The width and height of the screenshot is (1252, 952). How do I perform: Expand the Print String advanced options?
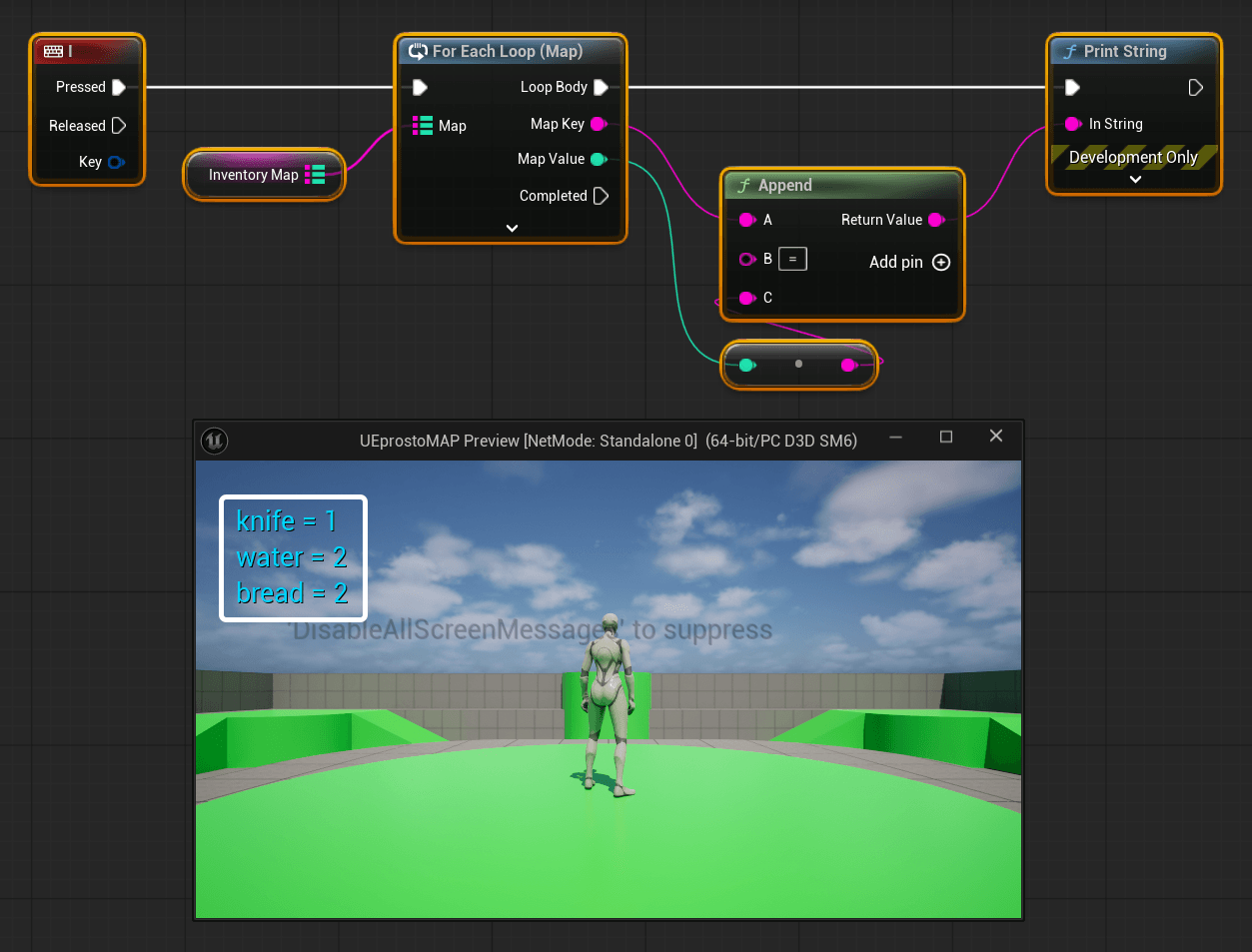coord(1135,180)
